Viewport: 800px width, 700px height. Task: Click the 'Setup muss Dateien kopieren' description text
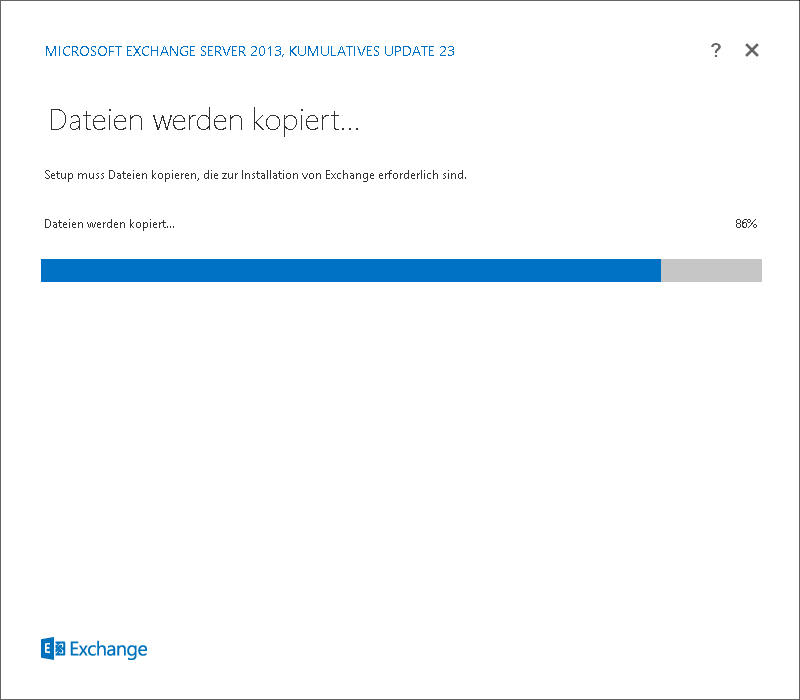click(255, 175)
